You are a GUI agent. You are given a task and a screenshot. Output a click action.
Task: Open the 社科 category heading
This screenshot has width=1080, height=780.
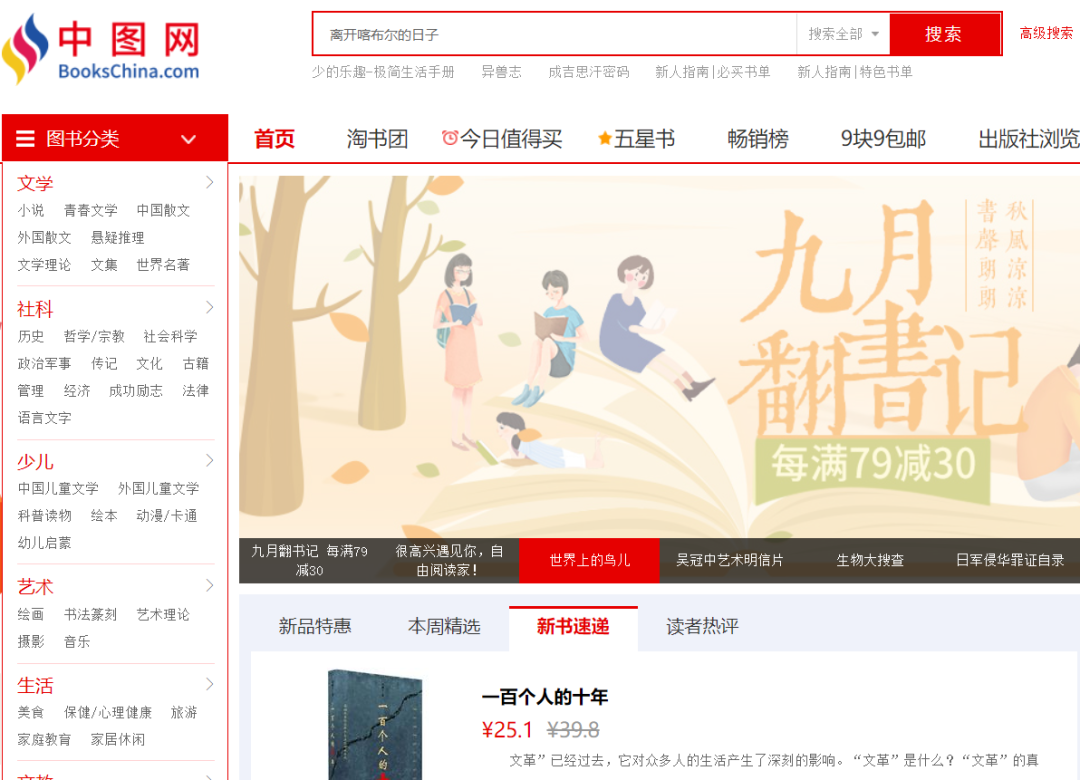tap(35, 309)
